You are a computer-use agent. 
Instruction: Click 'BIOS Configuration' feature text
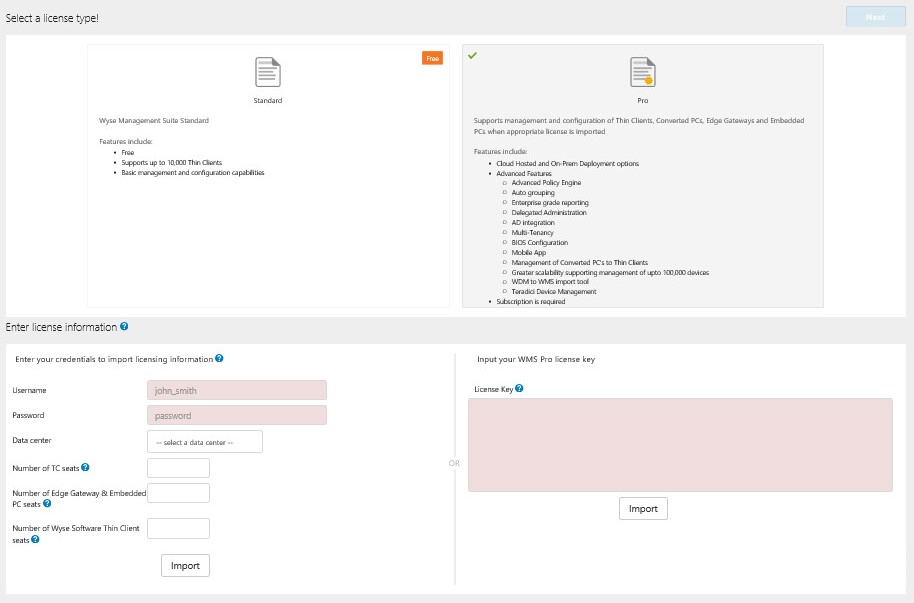coord(539,242)
